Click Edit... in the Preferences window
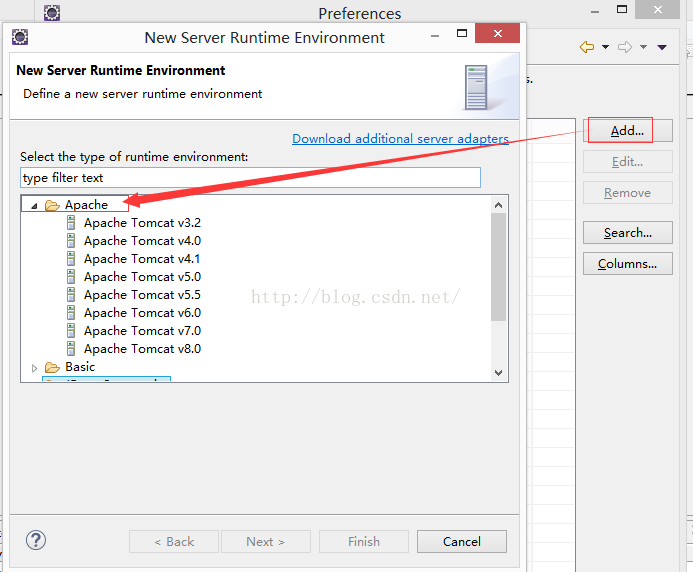This screenshot has width=693, height=572. click(628, 162)
